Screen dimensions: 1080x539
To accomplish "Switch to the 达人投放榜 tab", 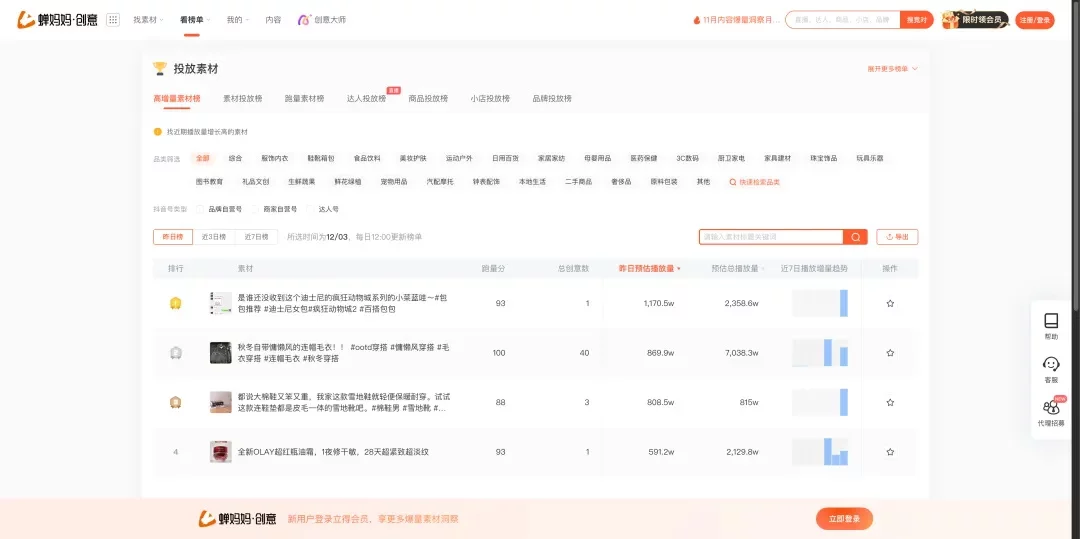I will [x=366, y=98].
